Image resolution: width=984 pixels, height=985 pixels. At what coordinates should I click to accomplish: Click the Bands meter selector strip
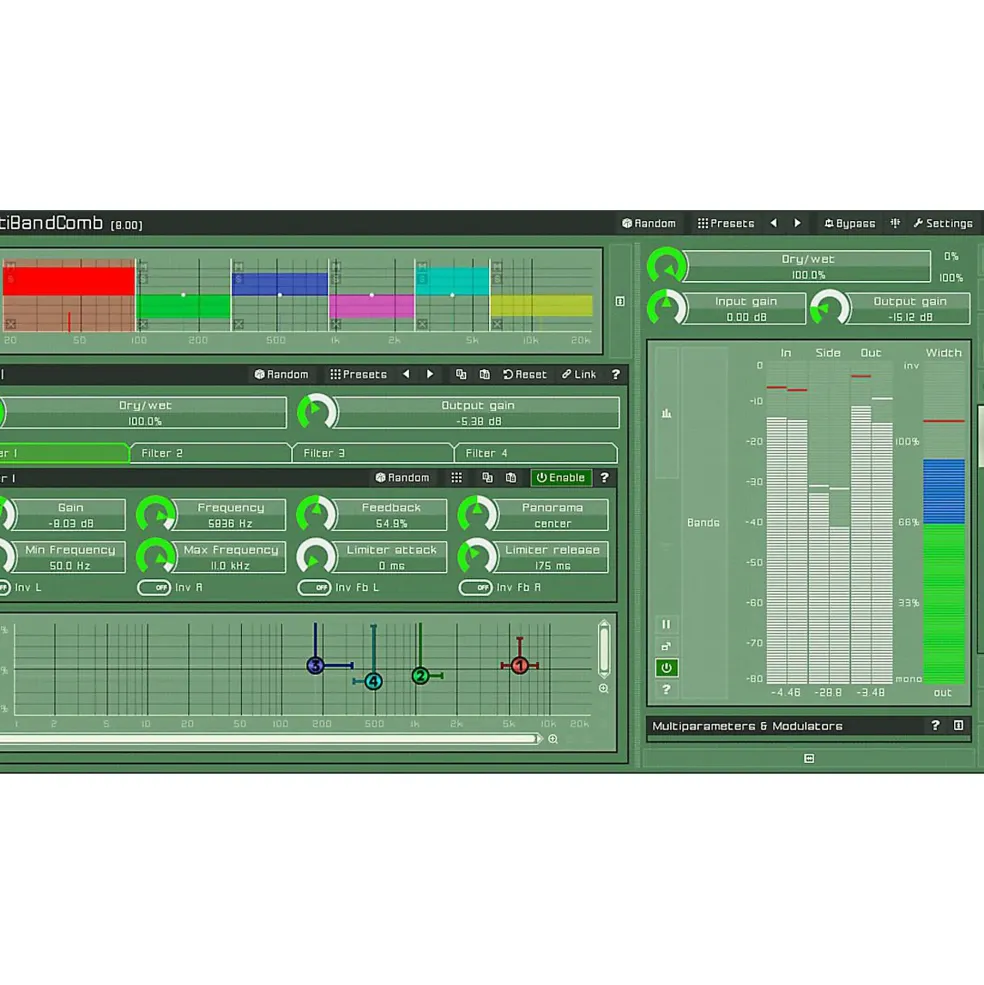click(x=703, y=522)
